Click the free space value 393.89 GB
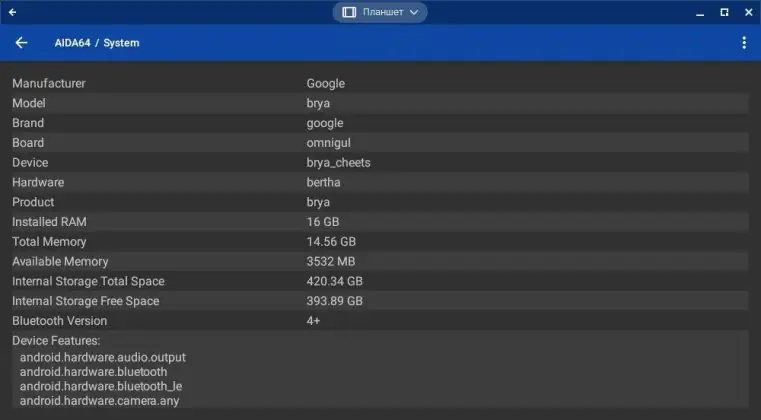Screen dimensions: 761x420 click(x=334, y=301)
